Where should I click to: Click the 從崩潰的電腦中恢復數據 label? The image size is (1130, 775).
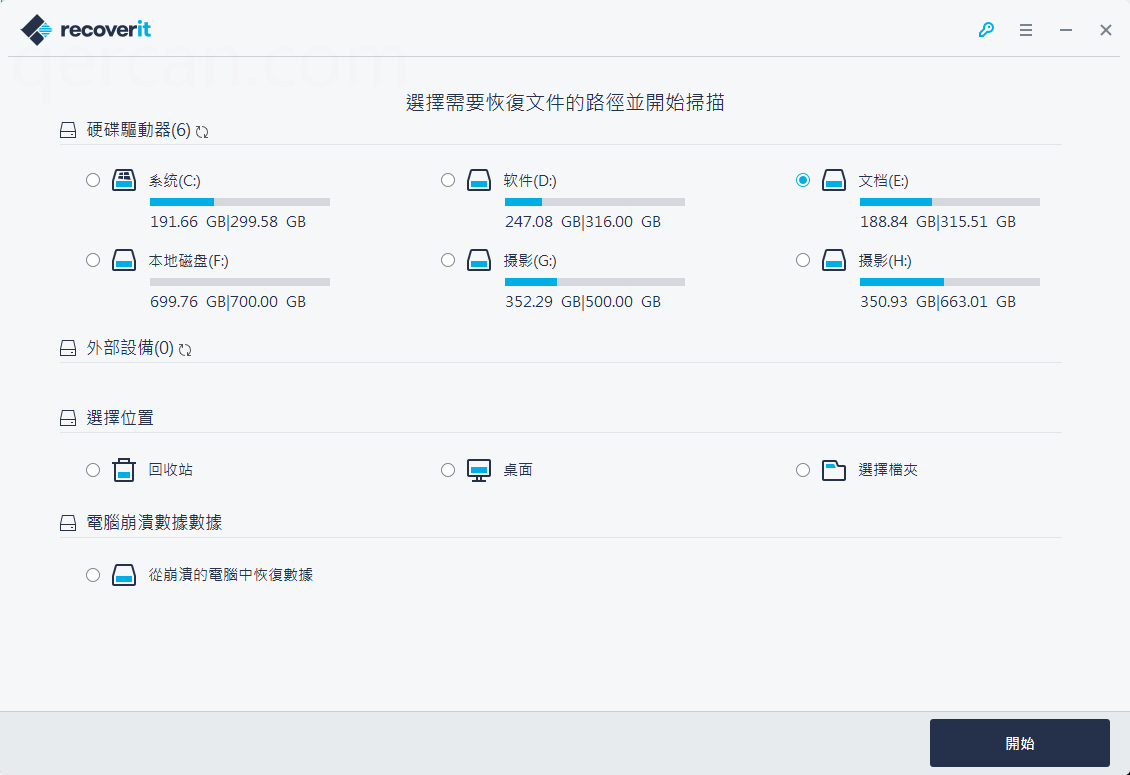click(x=231, y=575)
